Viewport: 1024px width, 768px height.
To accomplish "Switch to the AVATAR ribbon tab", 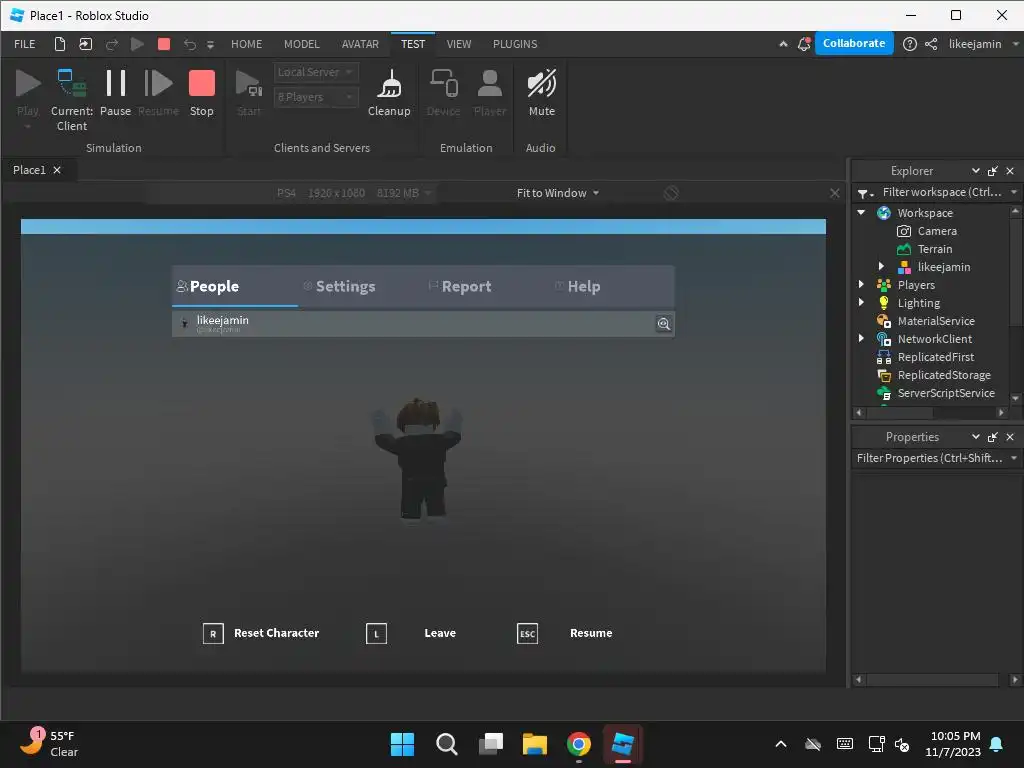I will [x=360, y=44].
